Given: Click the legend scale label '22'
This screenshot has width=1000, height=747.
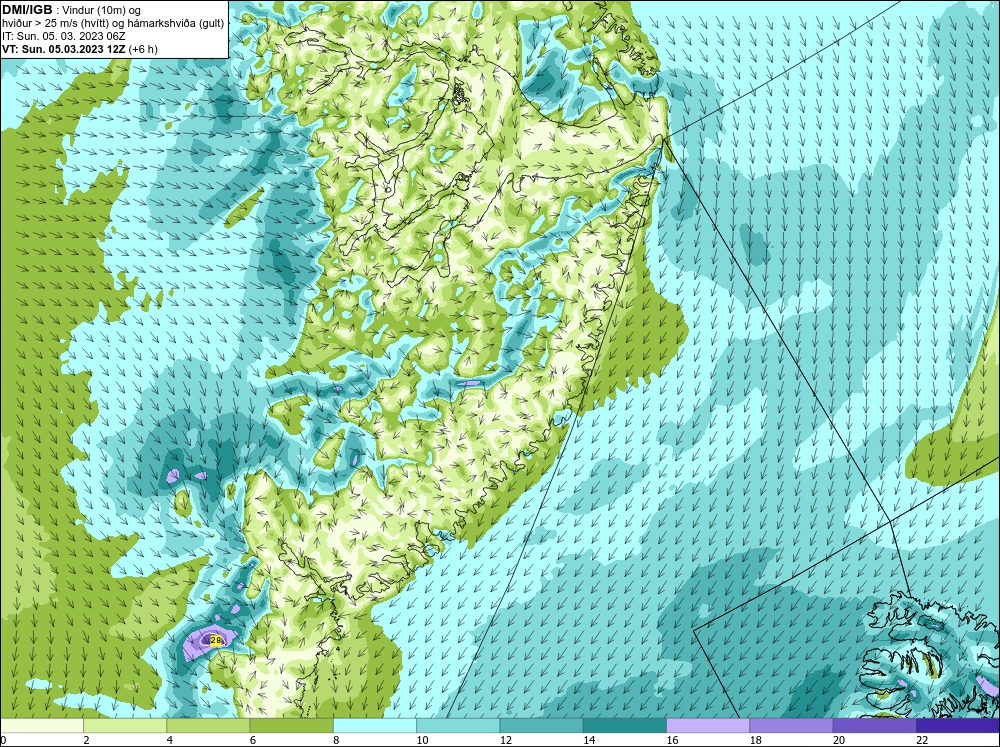Looking at the screenshot, I should click(x=922, y=739).
